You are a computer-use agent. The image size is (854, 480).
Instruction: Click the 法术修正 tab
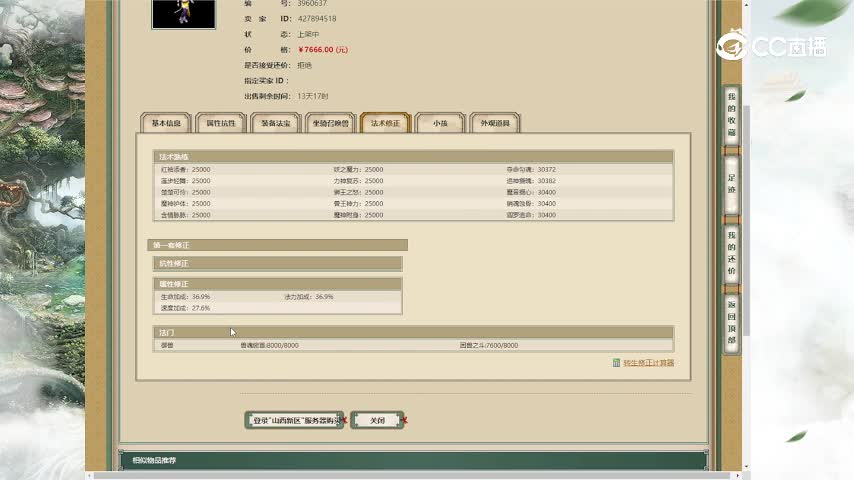pos(385,123)
